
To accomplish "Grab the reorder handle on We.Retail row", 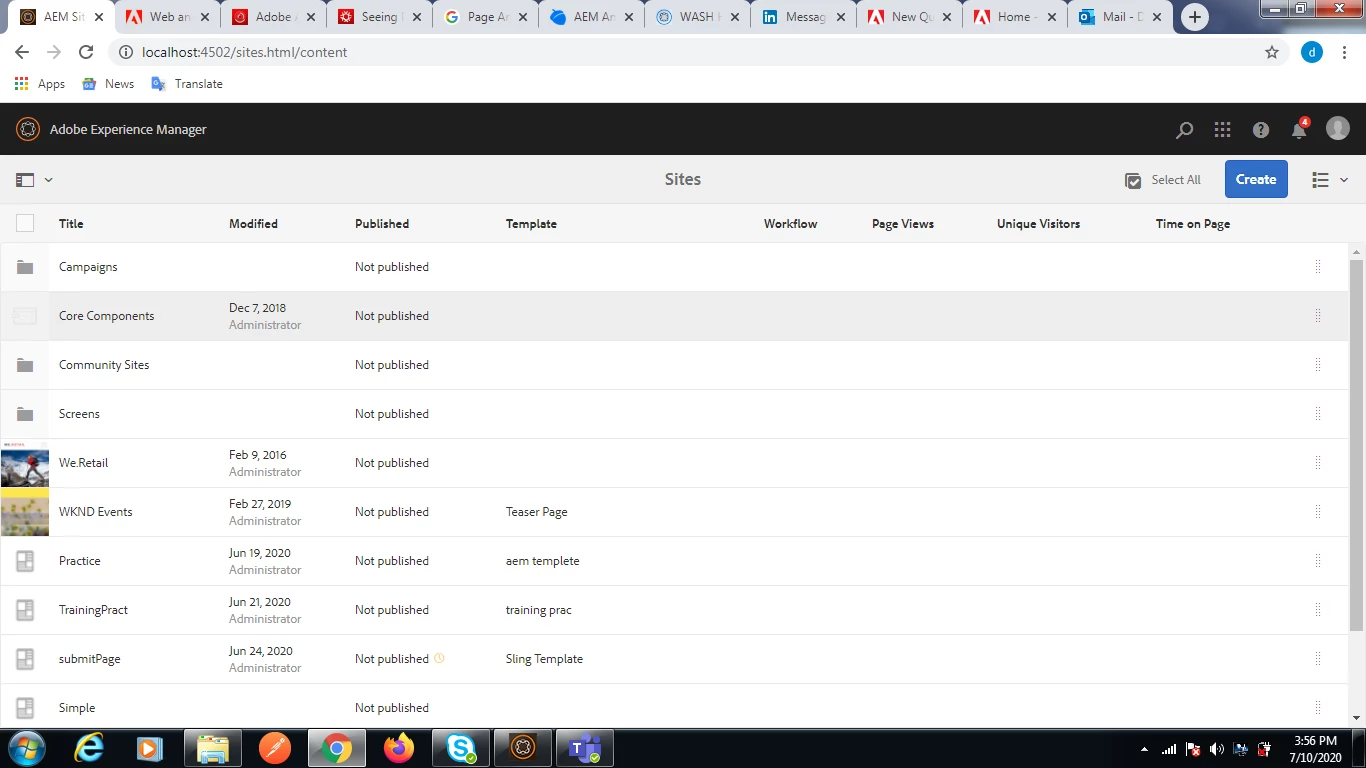I will click(1318, 463).
